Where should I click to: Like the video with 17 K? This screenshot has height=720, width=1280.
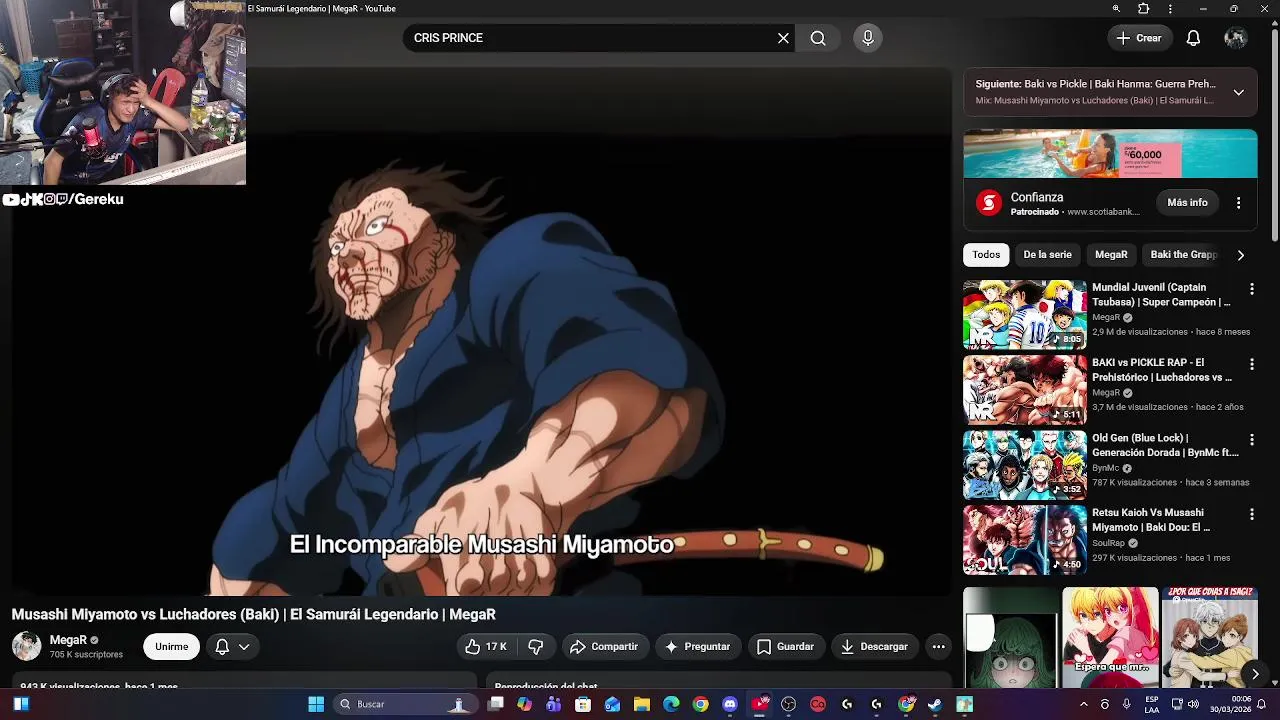point(485,646)
